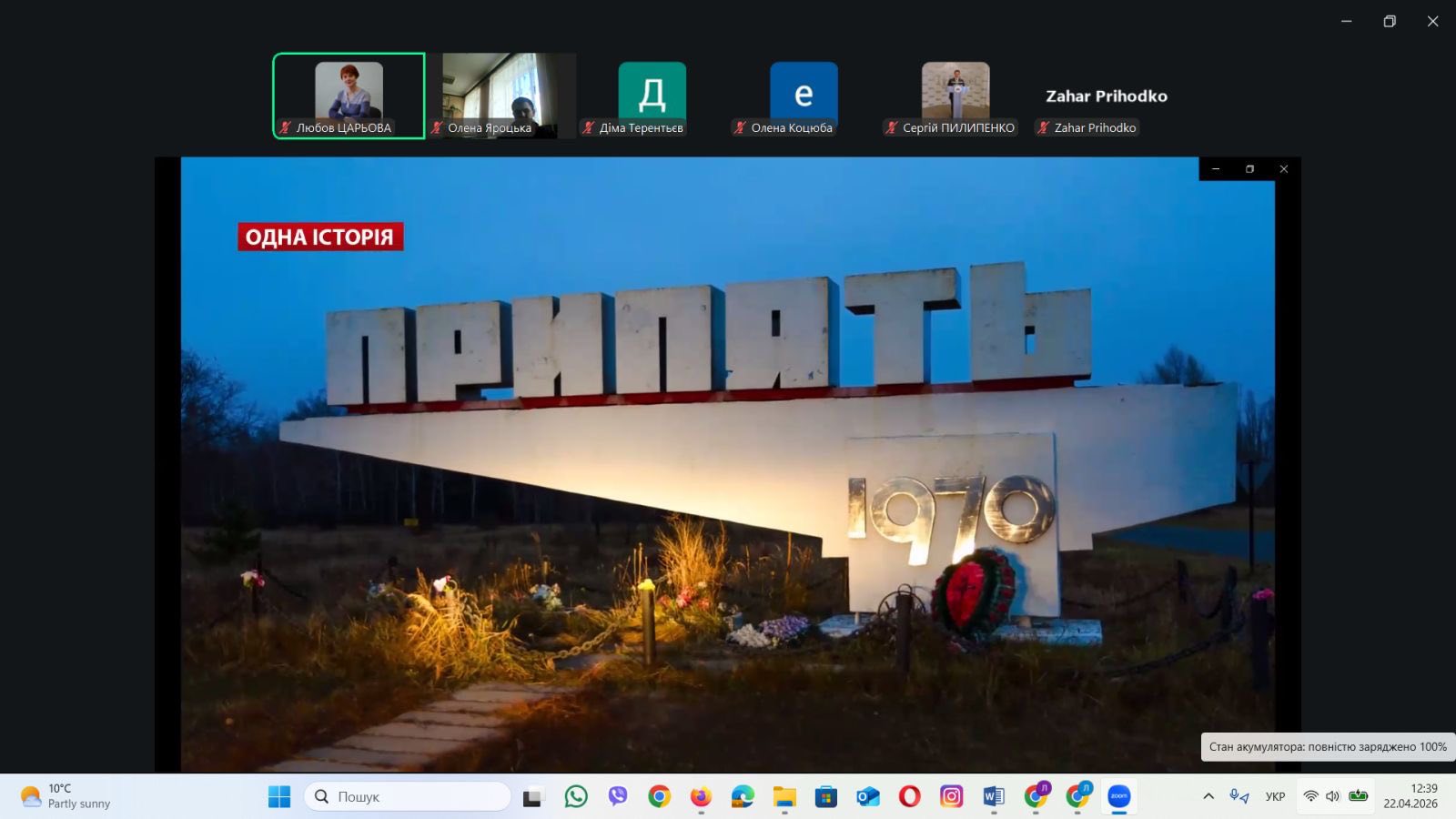Open the weather widget showing 10°C
Screen dimensions: 1456x819
pos(66,797)
